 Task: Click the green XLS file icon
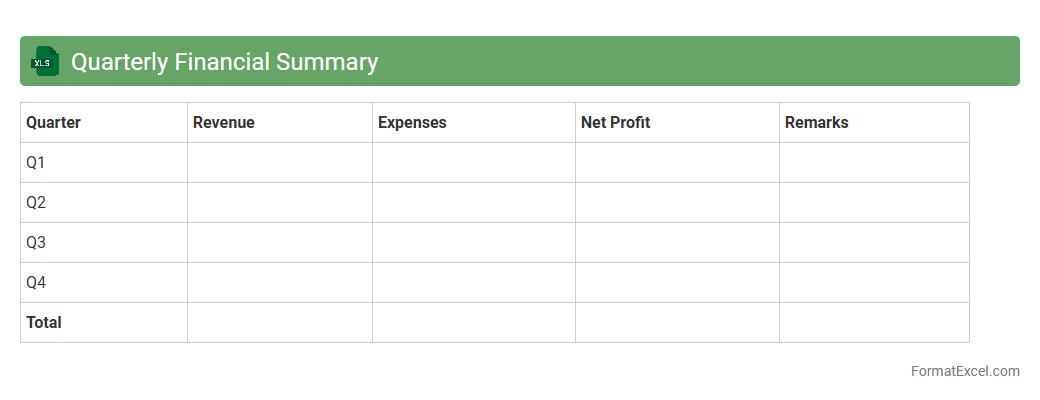coord(45,62)
